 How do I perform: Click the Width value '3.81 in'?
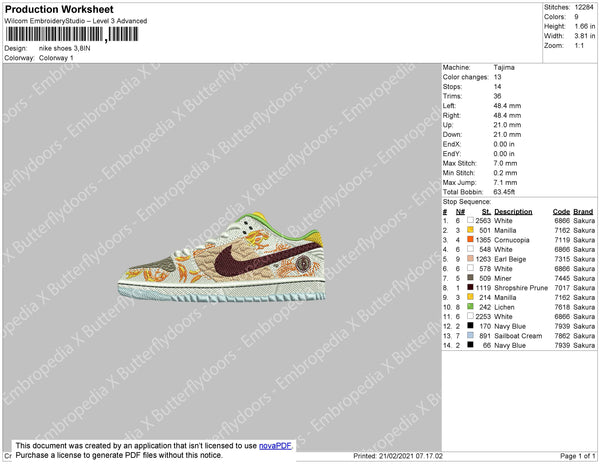[585, 36]
